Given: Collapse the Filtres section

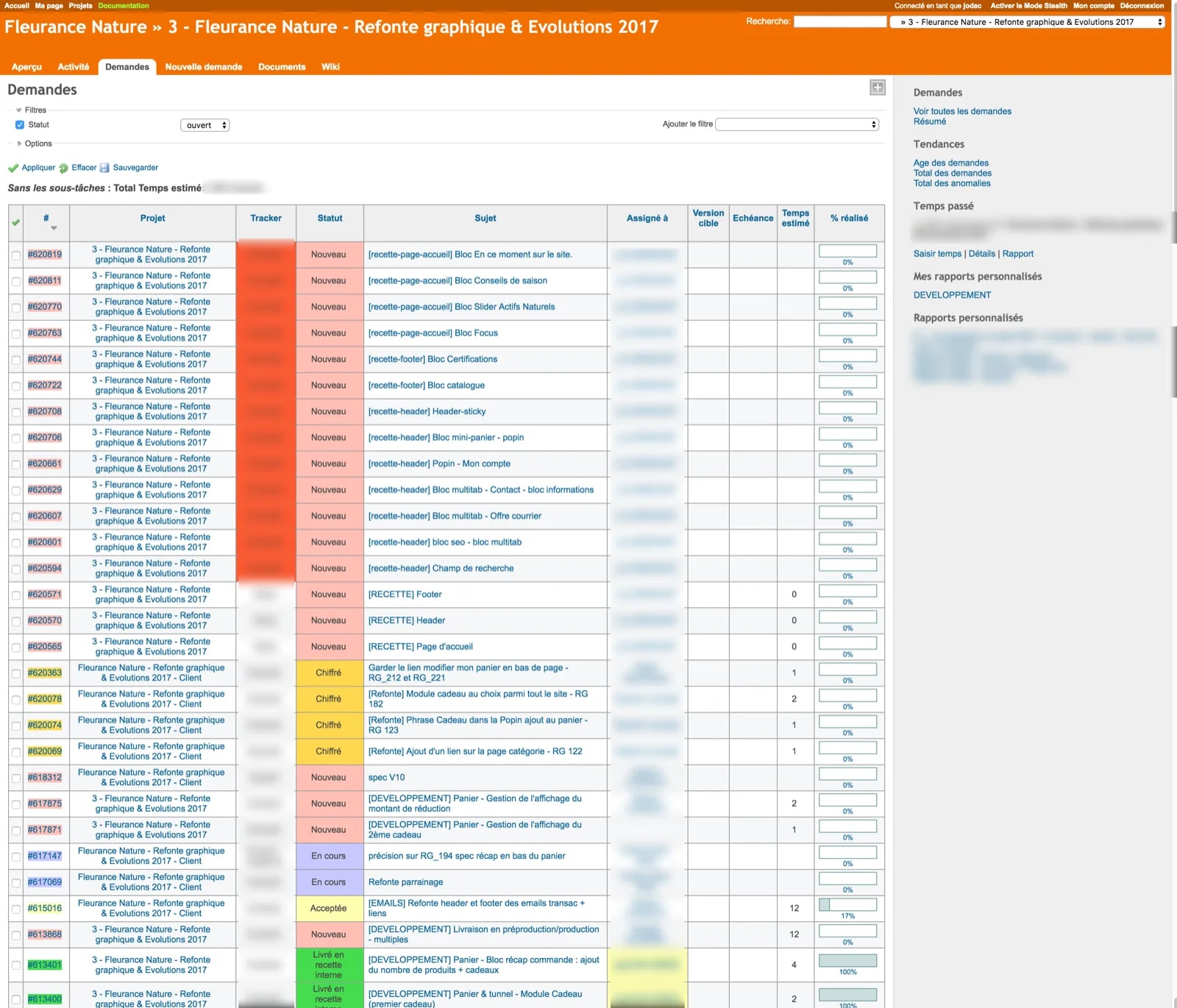Looking at the screenshot, I should point(18,109).
